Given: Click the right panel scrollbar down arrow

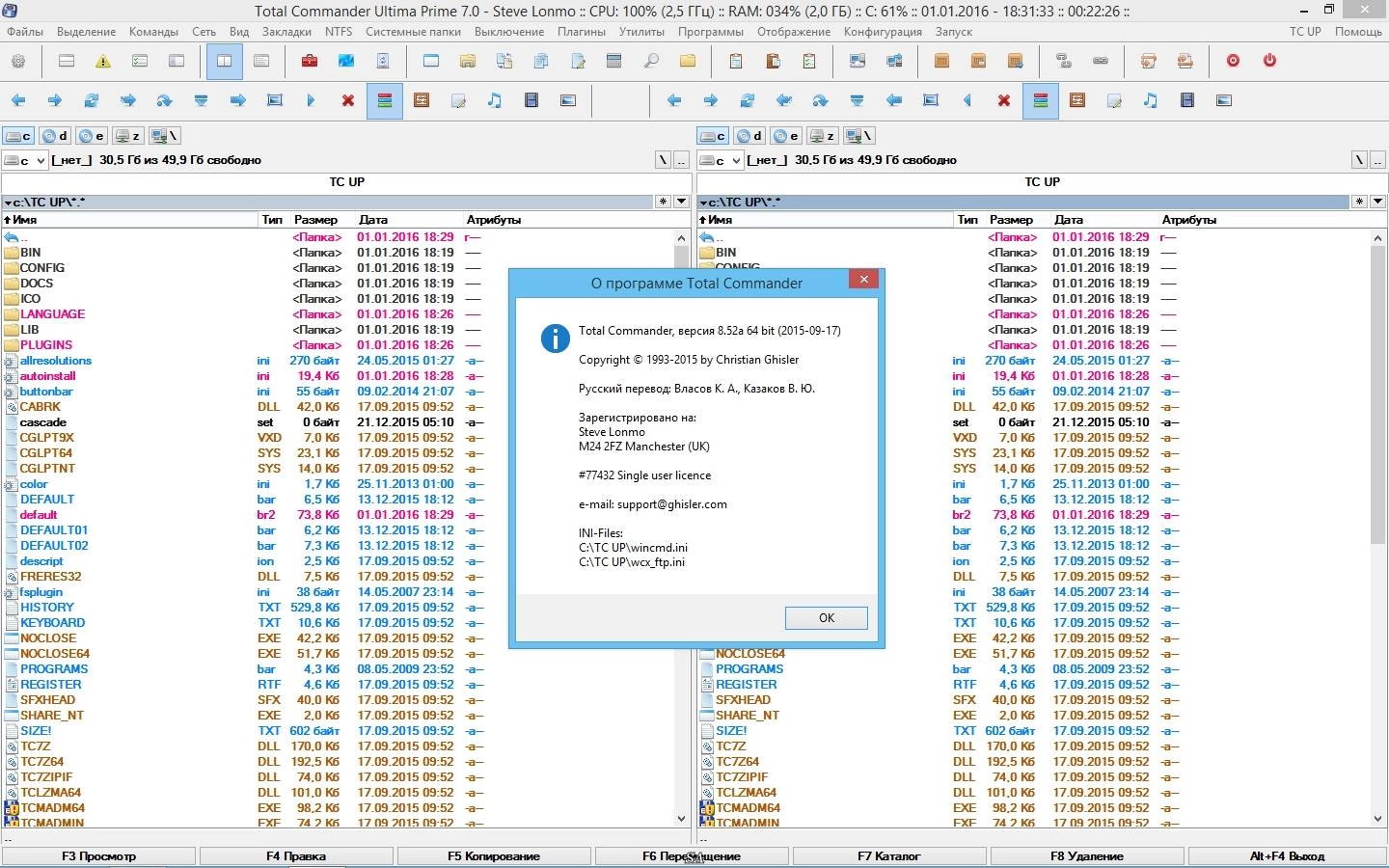Looking at the screenshot, I should pyautogui.click(x=1377, y=818).
